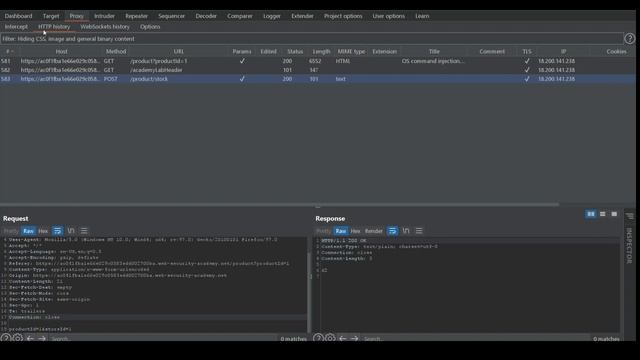Click the filter bar to edit filters
The height and width of the screenshot is (360, 640).
tap(312, 39)
